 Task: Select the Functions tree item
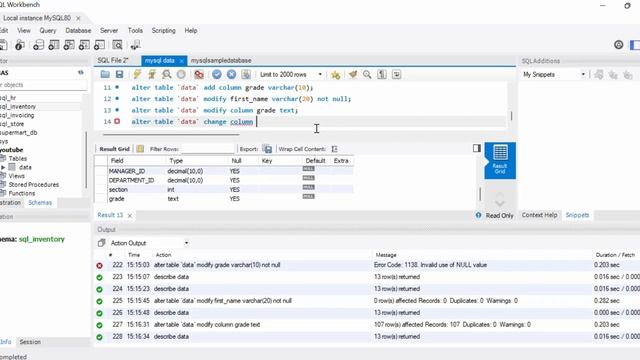point(22,193)
